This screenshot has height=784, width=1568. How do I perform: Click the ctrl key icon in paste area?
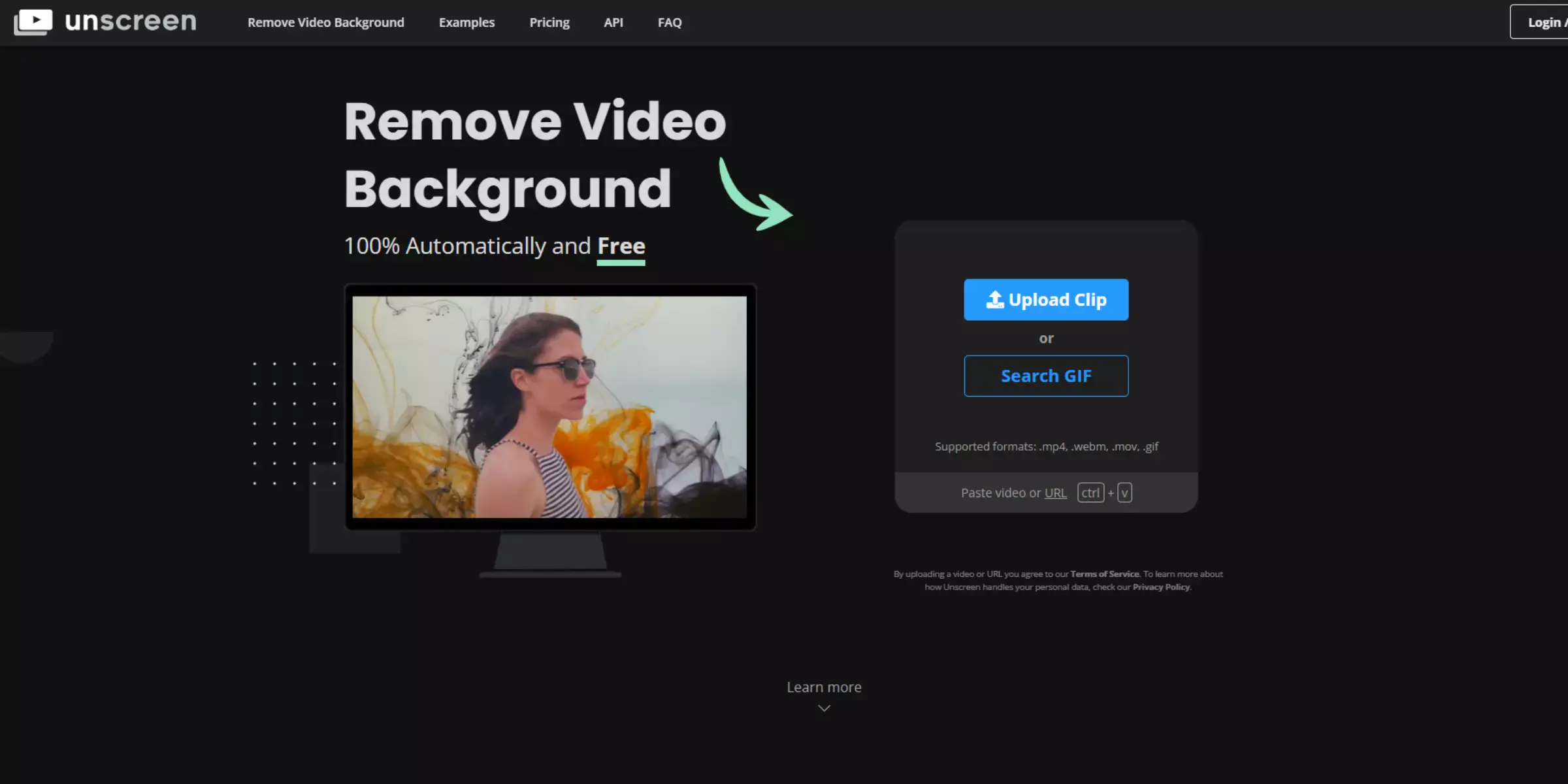(x=1091, y=492)
